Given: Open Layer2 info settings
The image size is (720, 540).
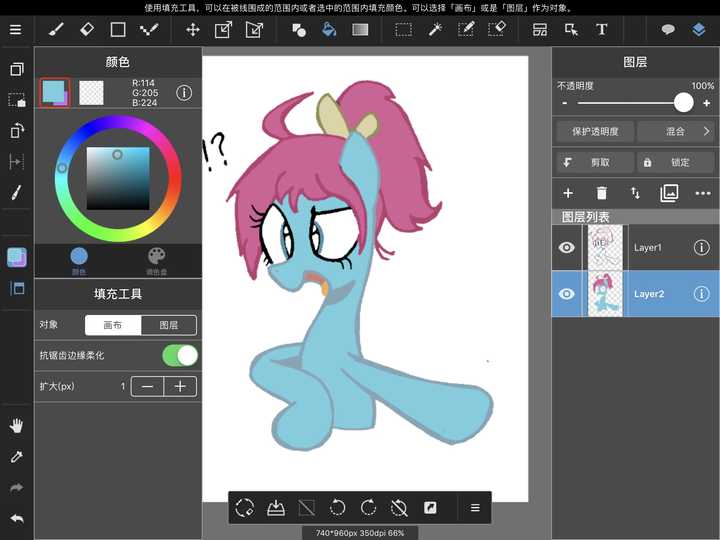Looking at the screenshot, I should click(701, 294).
